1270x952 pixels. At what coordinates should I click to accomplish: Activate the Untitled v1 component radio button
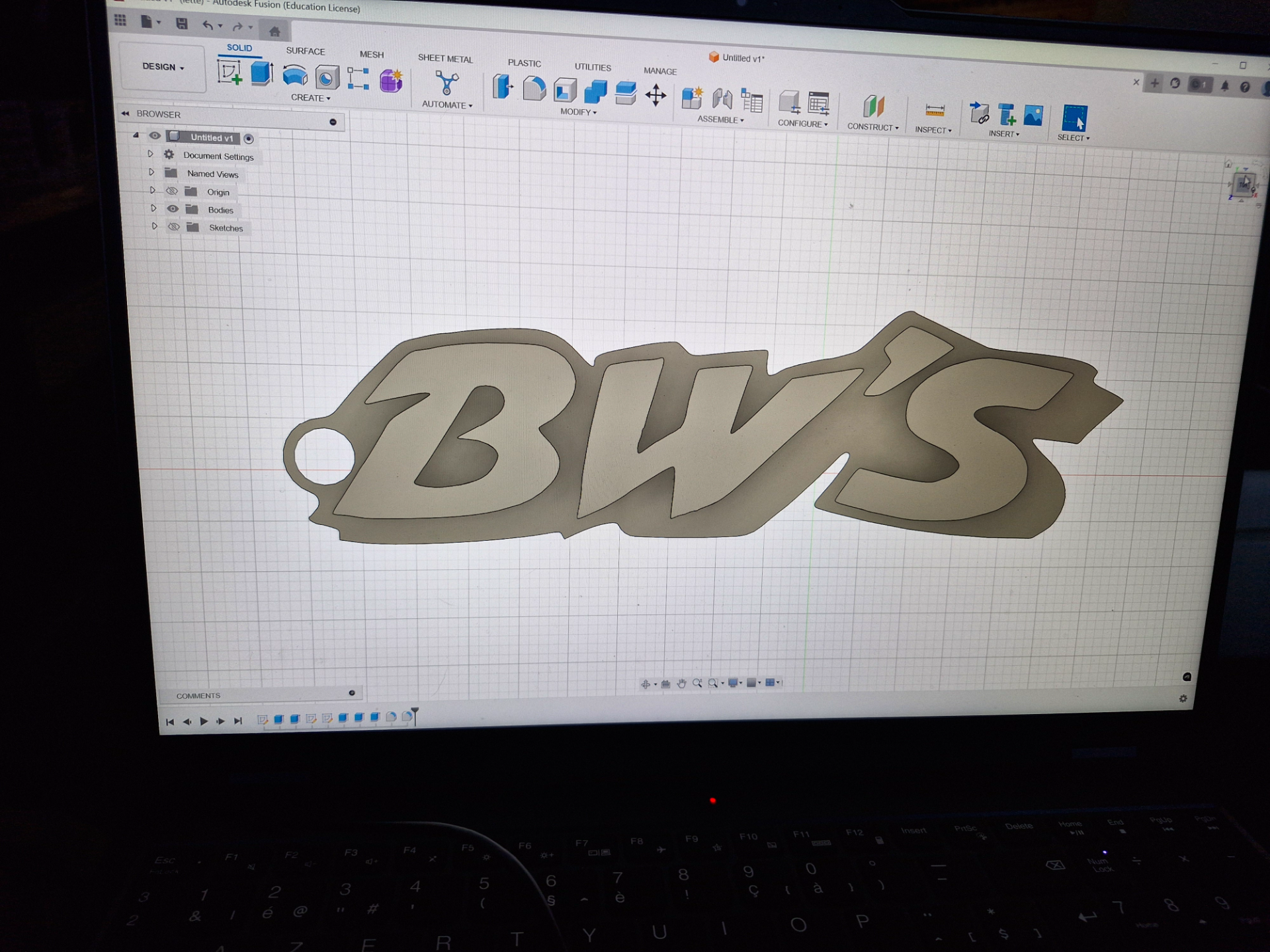[249, 139]
